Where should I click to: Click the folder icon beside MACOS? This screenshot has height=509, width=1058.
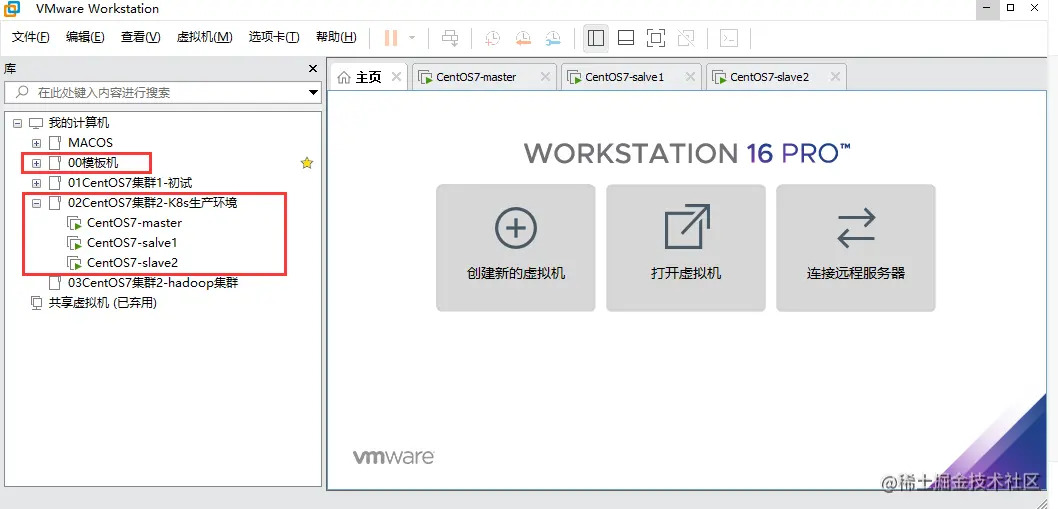(x=55, y=143)
